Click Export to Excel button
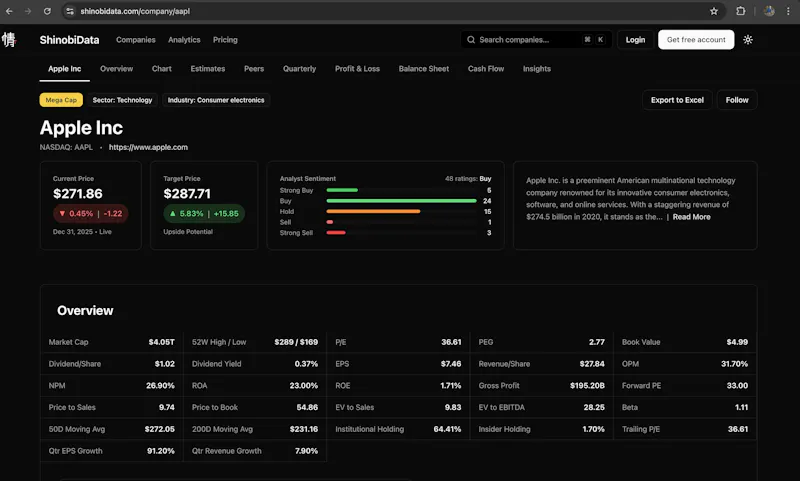800x481 pixels. [x=677, y=100]
